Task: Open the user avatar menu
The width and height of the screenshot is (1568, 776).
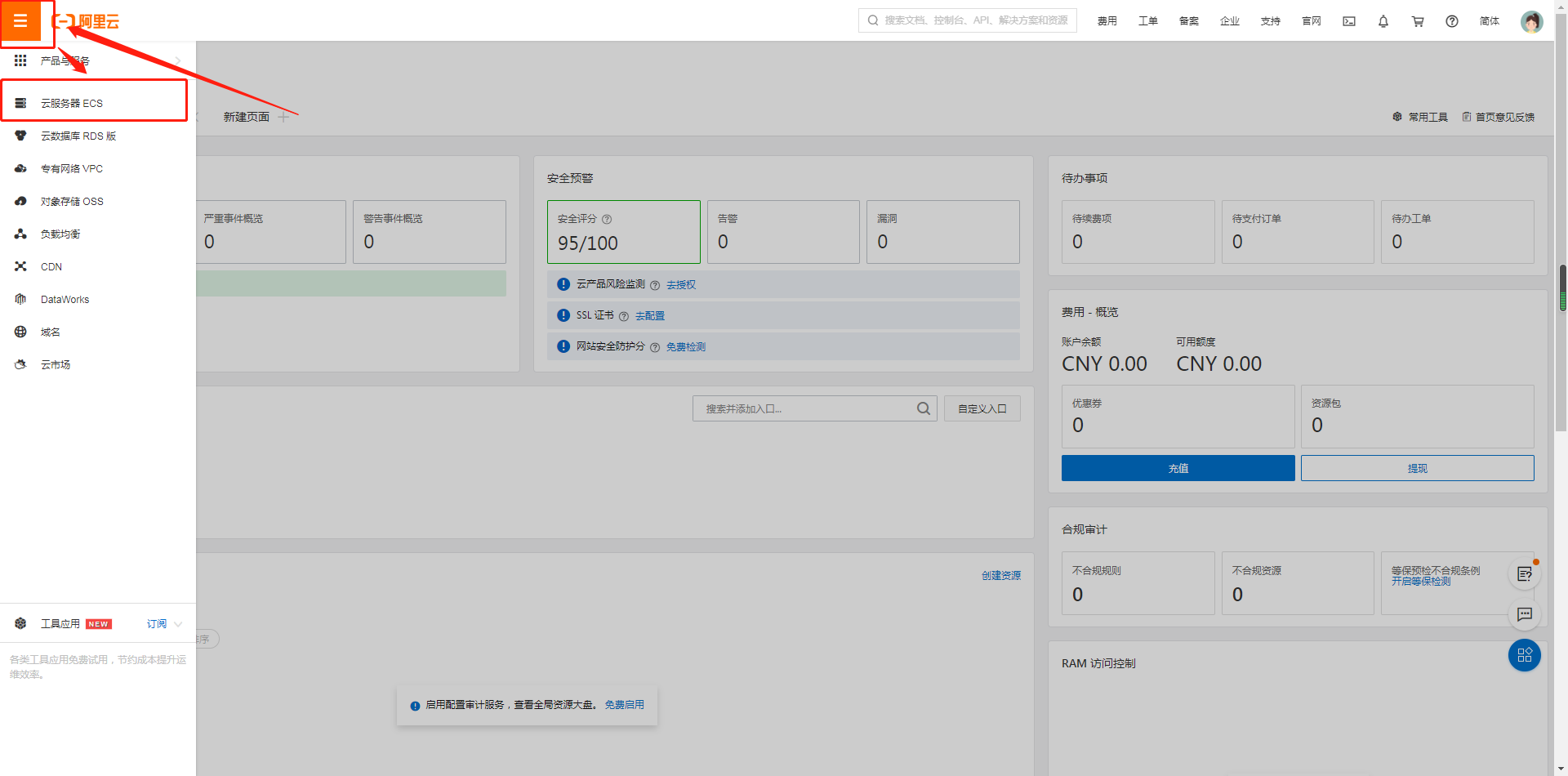Action: point(1531,21)
